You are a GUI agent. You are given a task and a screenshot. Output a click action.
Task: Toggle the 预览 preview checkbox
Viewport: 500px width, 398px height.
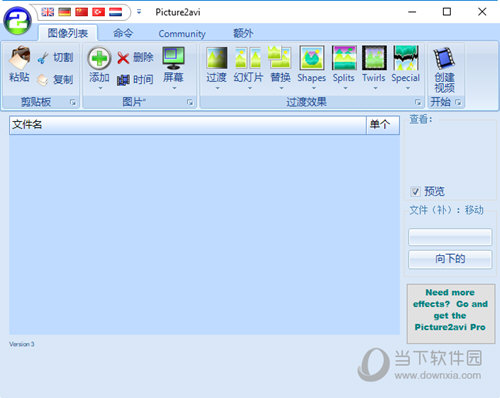pyautogui.click(x=415, y=192)
